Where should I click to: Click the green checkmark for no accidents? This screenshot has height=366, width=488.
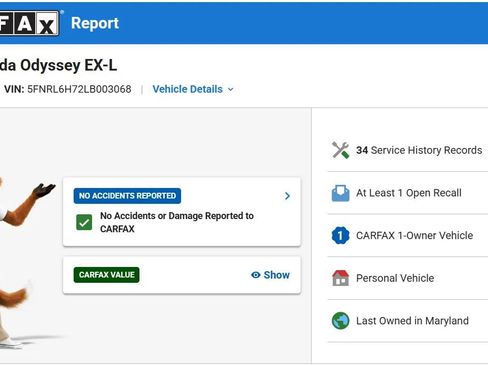coord(84,222)
